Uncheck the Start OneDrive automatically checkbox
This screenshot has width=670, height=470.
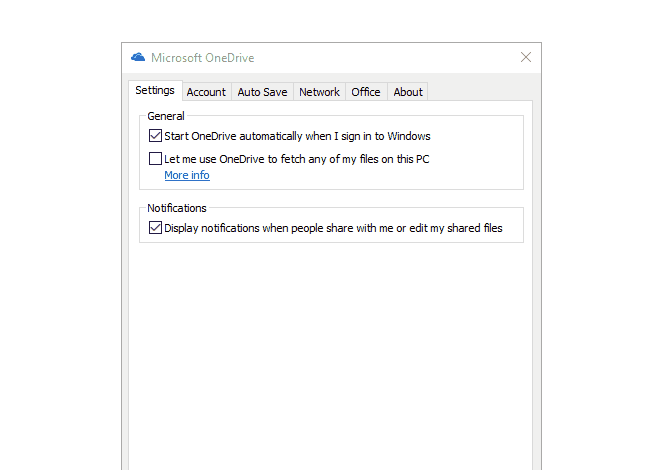(x=155, y=136)
